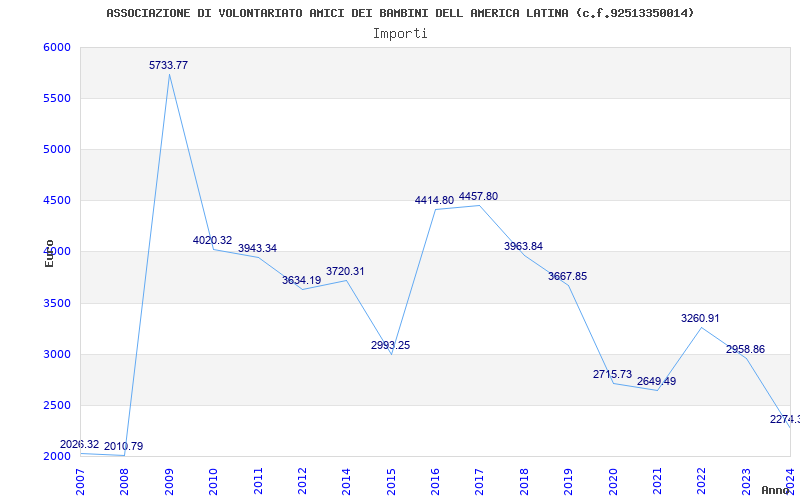Click the 5733.77 peak value label
This screenshot has width=800, height=500.
click(x=168, y=65)
